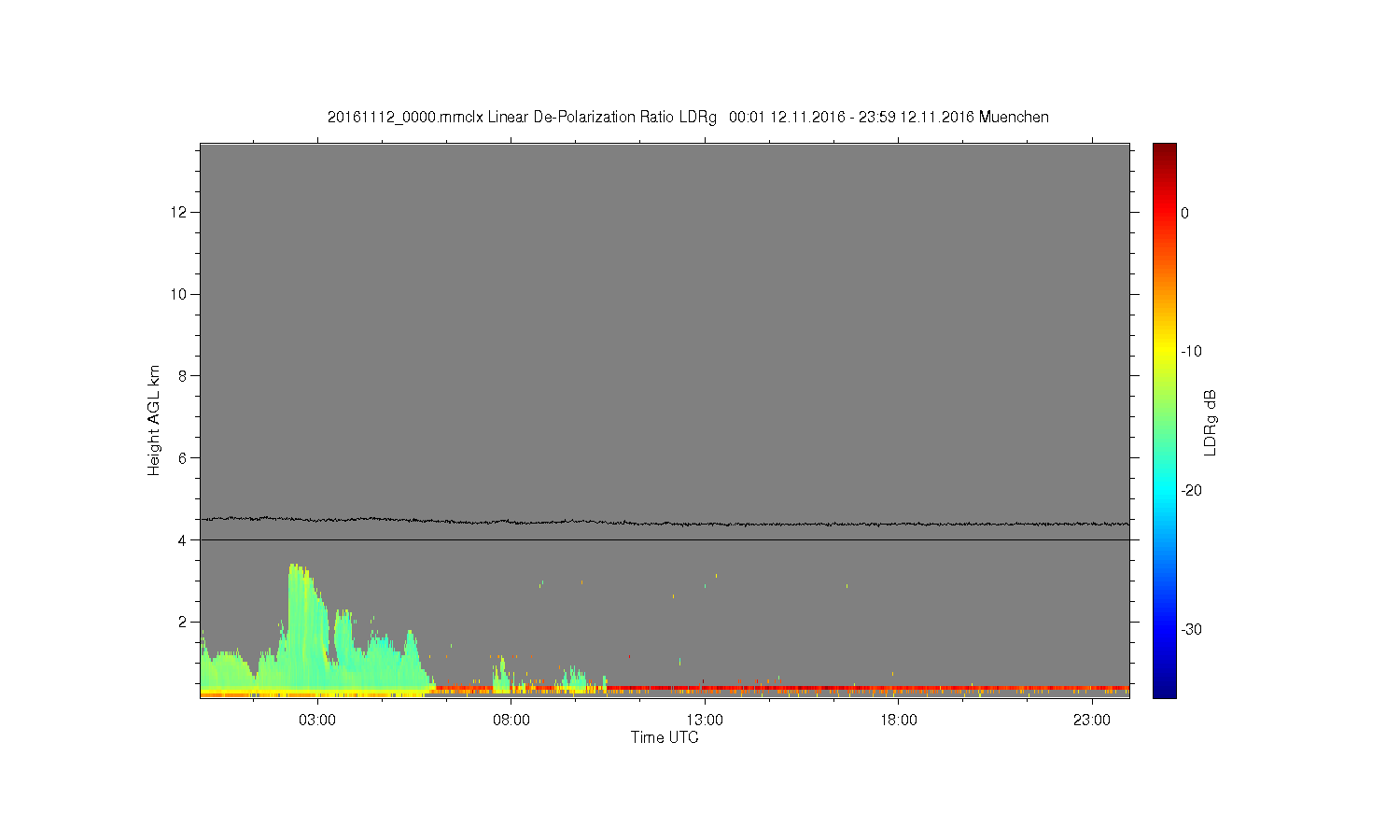Click the height tick label 8
Image resolution: width=1400 pixels, height=840 pixels.
pyautogui.click(x=183, y=376)
